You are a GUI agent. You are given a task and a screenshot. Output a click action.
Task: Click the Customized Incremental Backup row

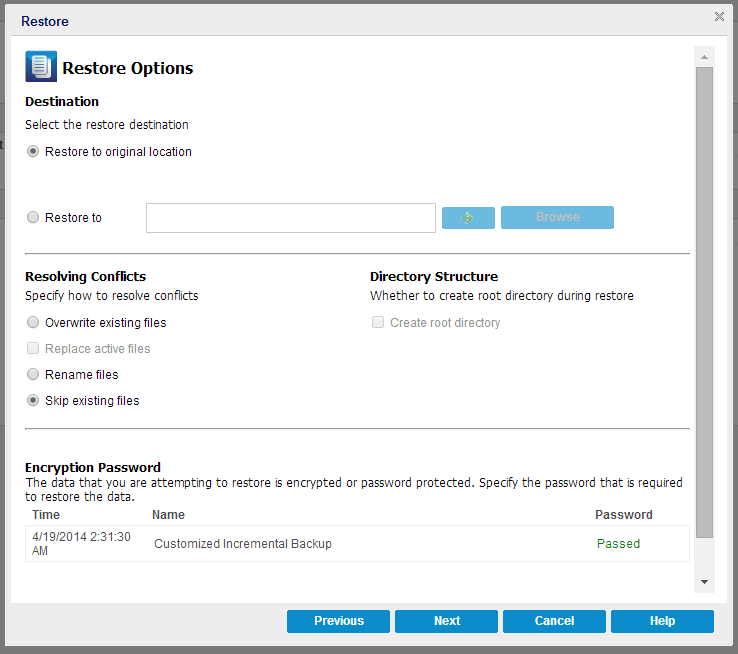pos(357,543)
